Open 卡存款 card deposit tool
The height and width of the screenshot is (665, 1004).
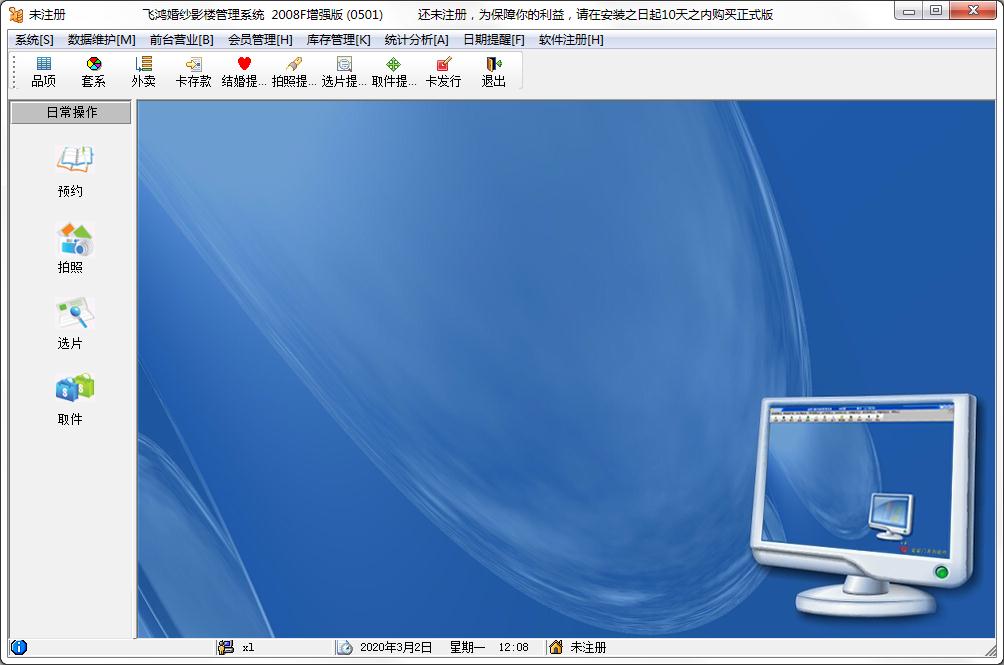(x=193, y=72)
